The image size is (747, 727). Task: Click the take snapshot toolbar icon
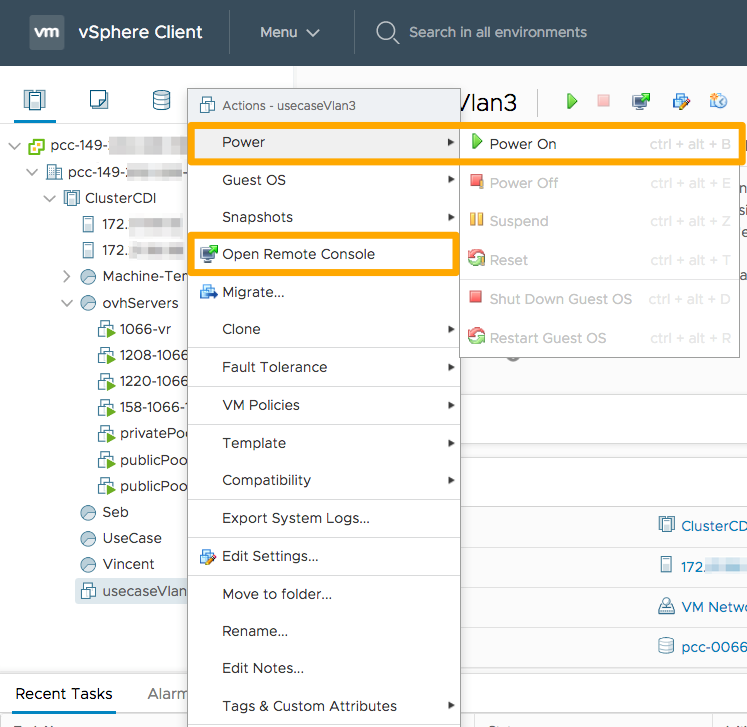tap(718, 101)
